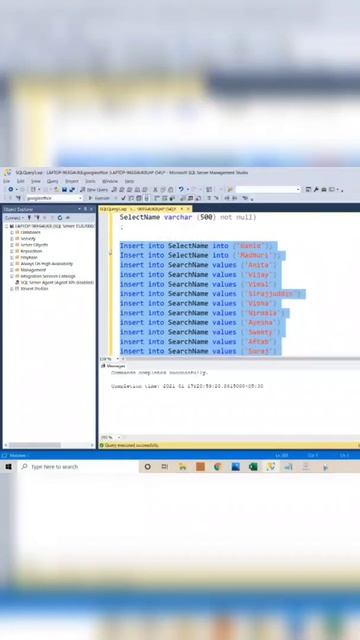Viewport: 360px width, 640px height.
Task: Collapse the server root node in Object Explorer
Action: [7, 226]
